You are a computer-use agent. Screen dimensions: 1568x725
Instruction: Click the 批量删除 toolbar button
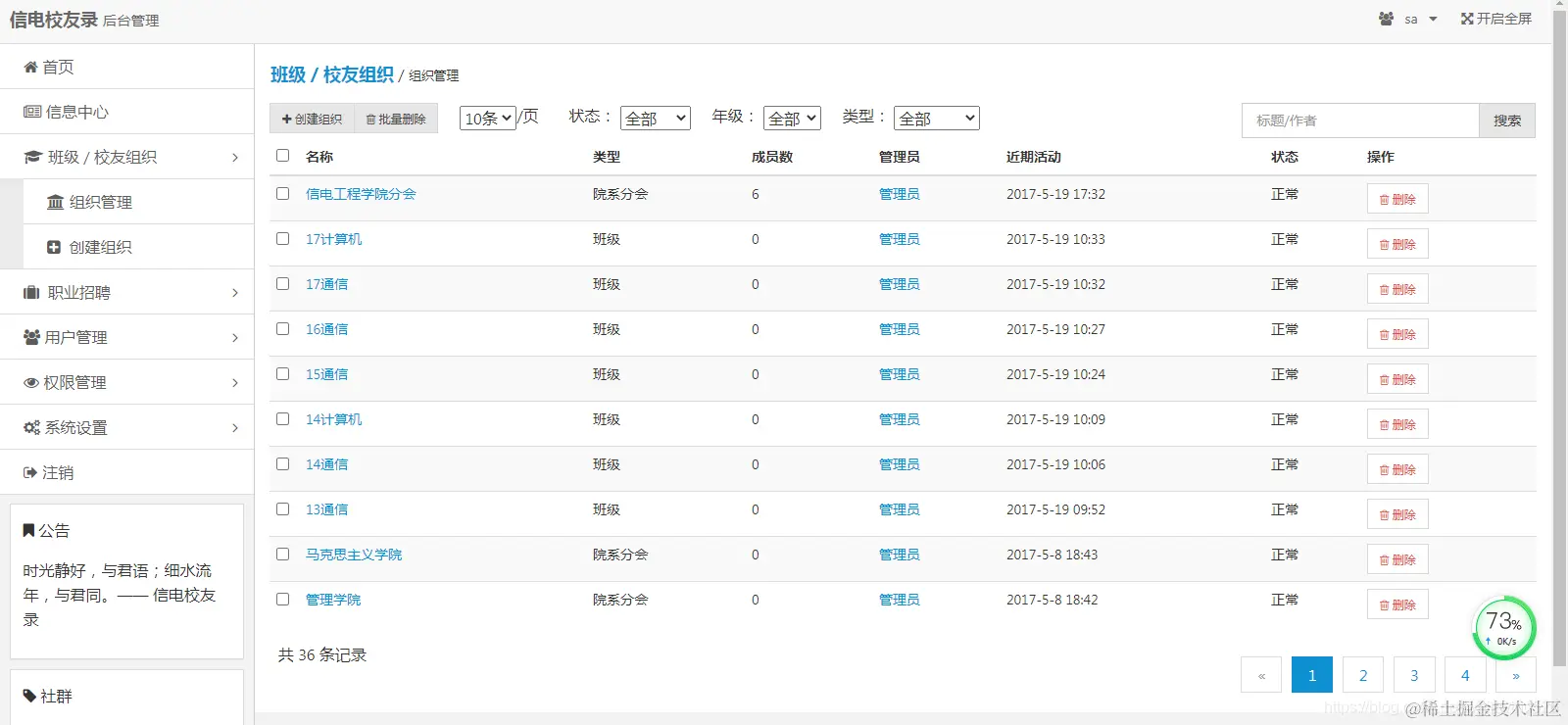point(396,119)
